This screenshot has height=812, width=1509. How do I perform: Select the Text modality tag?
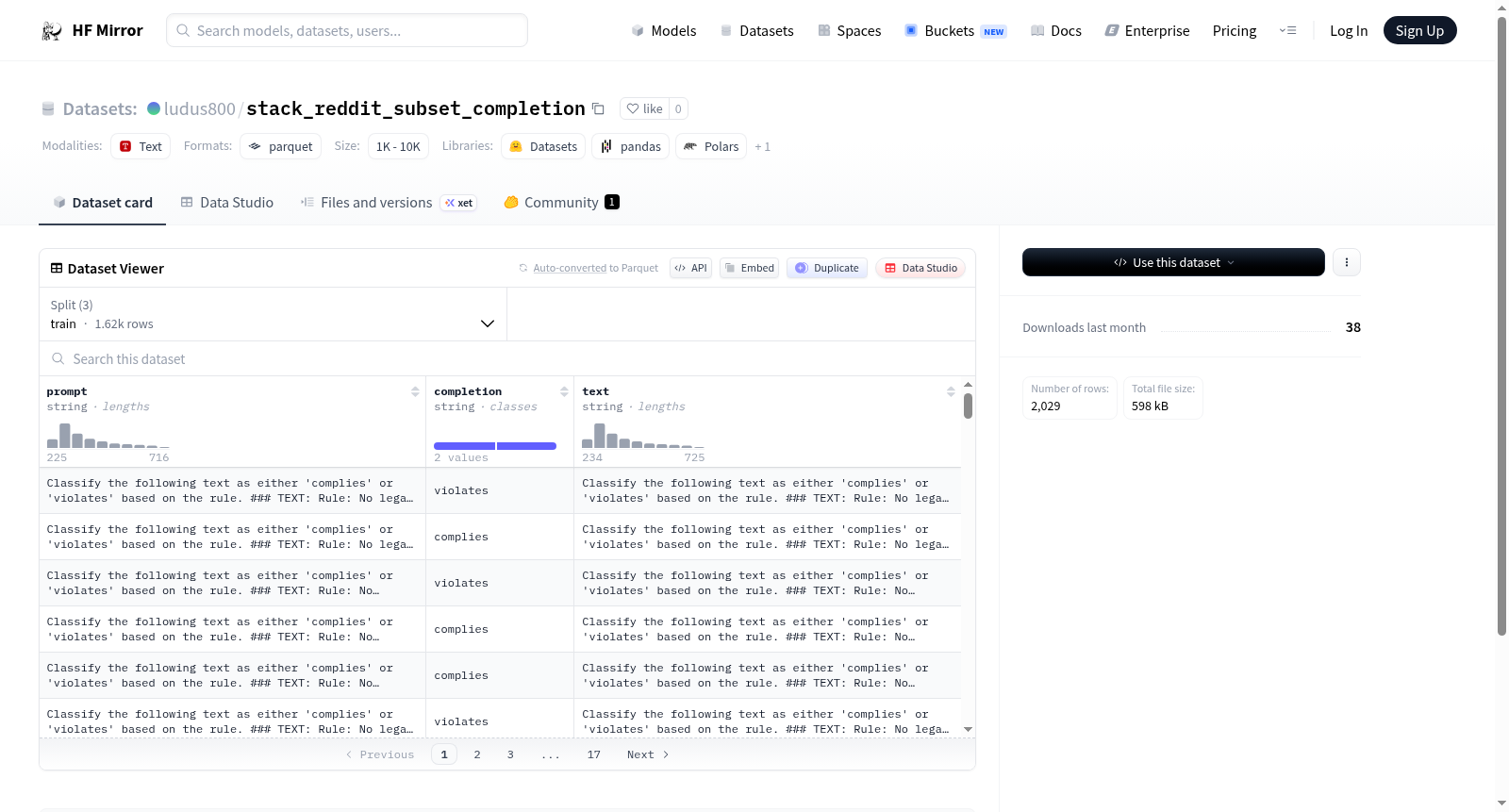pyautogui.click(x=141, y=146)
